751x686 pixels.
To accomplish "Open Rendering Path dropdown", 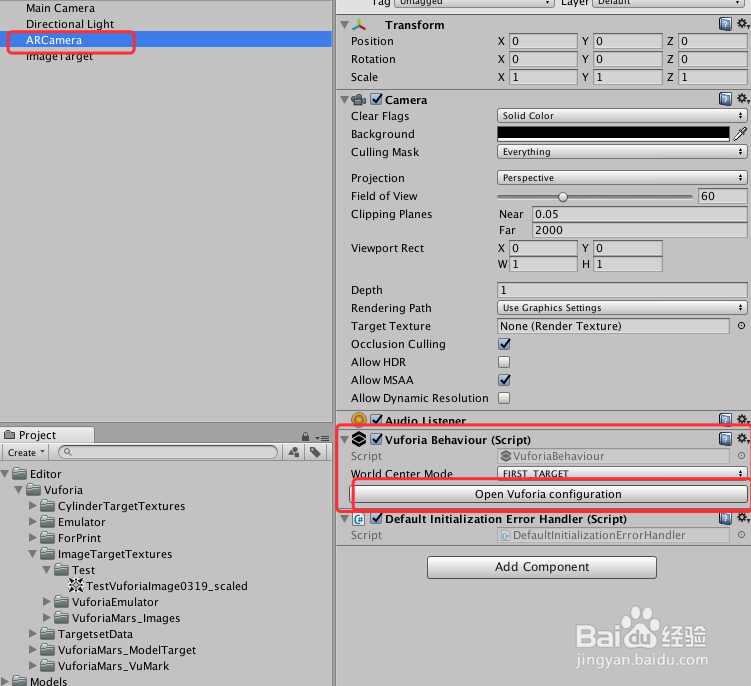I will point(622,308).
